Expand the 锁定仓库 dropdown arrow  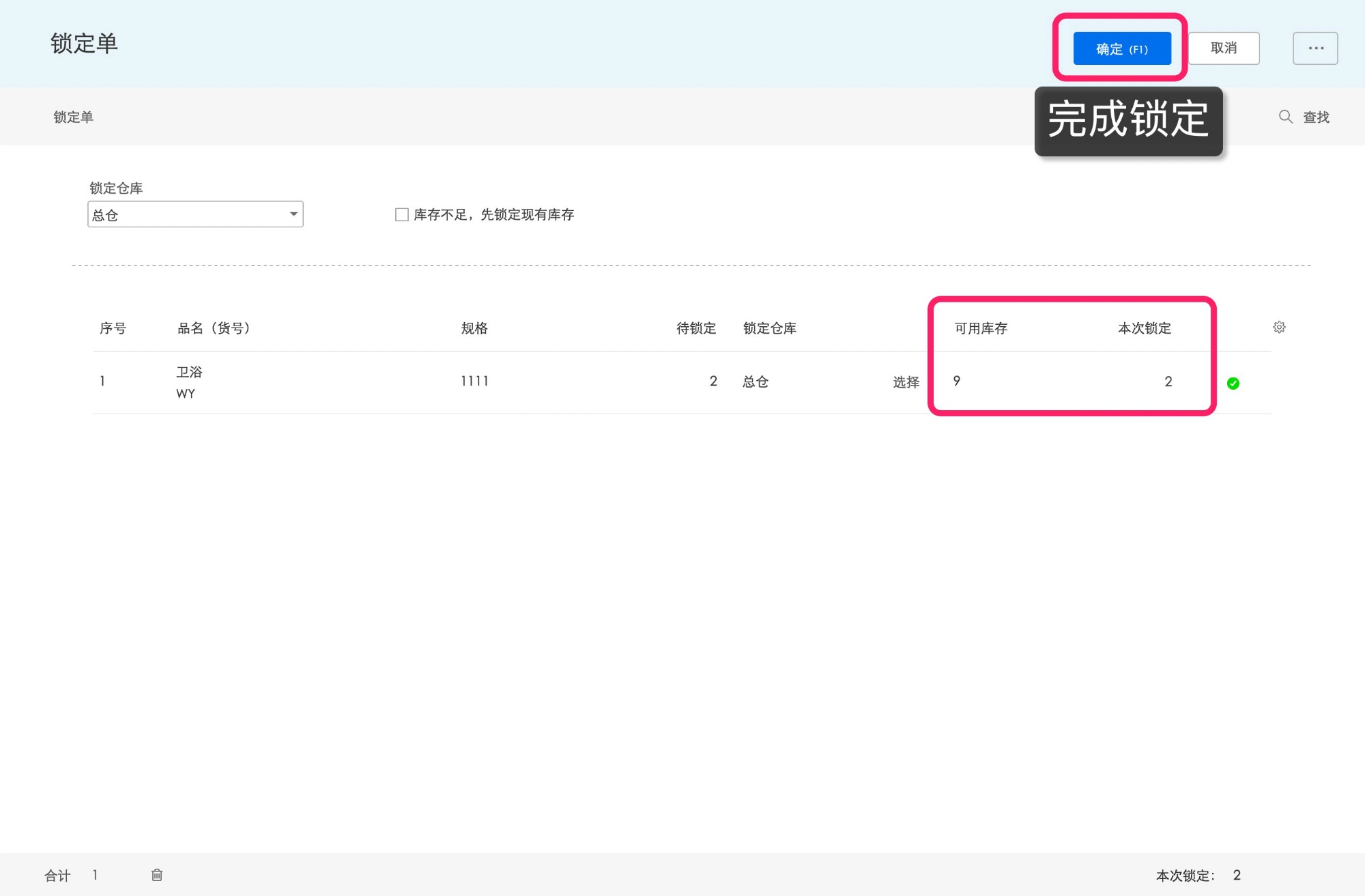coord(293,214)
